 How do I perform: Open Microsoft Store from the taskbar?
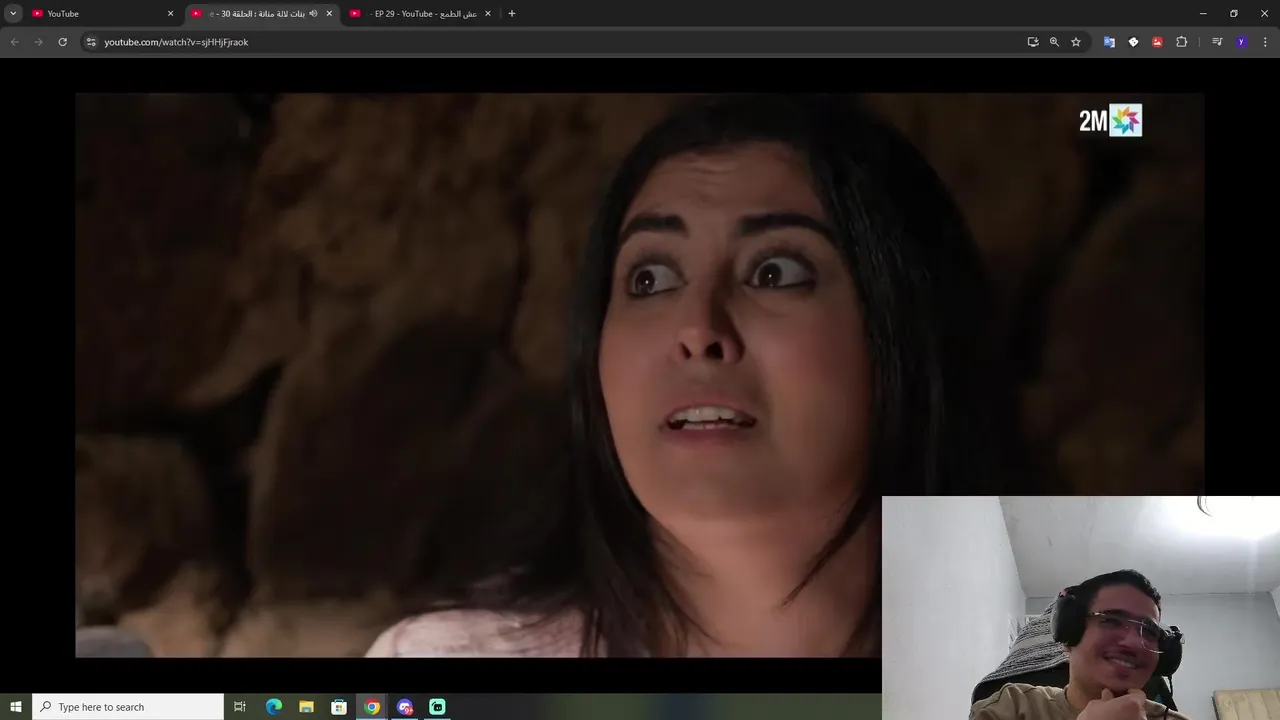pyautogui.click(x=339, y=707)
